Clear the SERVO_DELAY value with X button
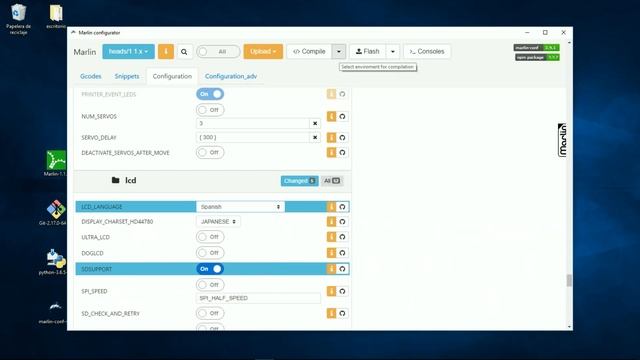 (x=315, y=138)
